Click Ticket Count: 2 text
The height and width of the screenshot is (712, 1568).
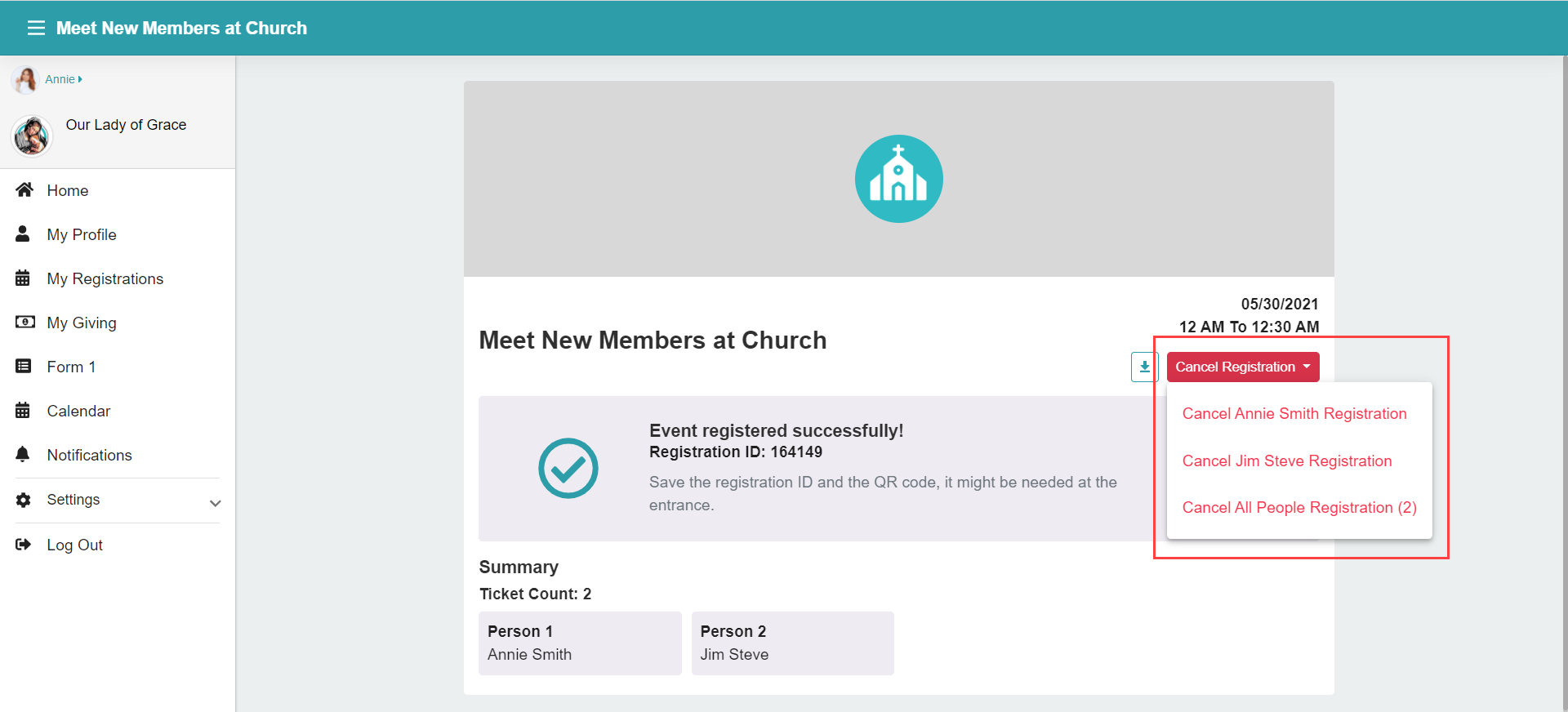tap(535, 594)
